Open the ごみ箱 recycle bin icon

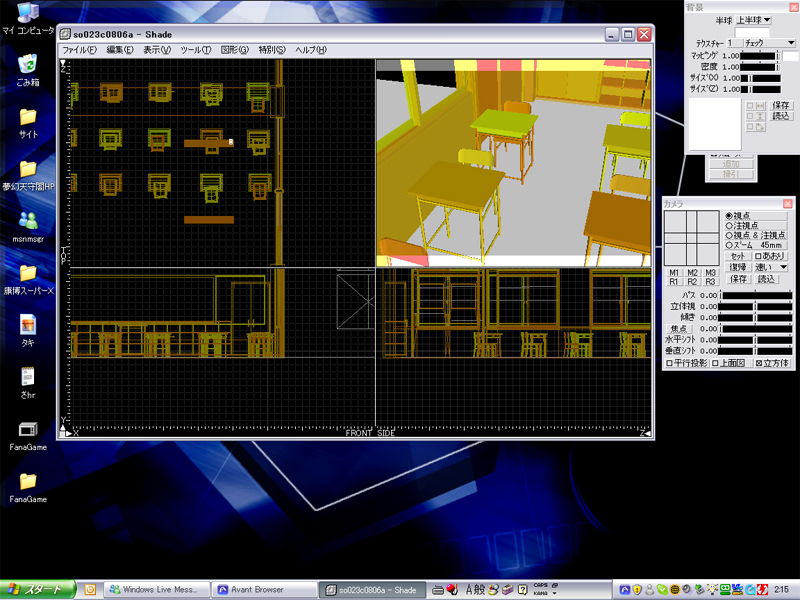click(x=28, y=70)
